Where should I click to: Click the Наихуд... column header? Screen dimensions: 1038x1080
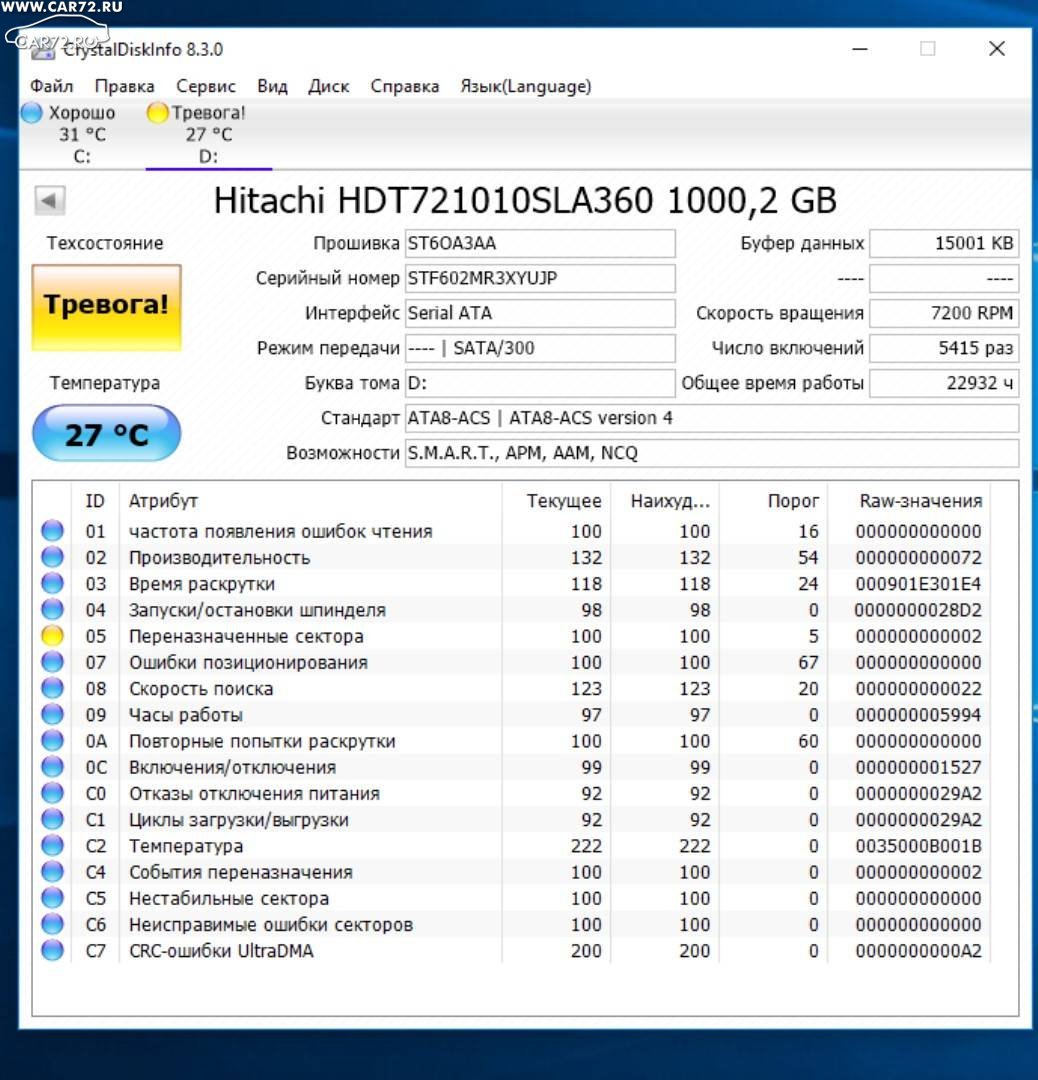tap(670, 501)
